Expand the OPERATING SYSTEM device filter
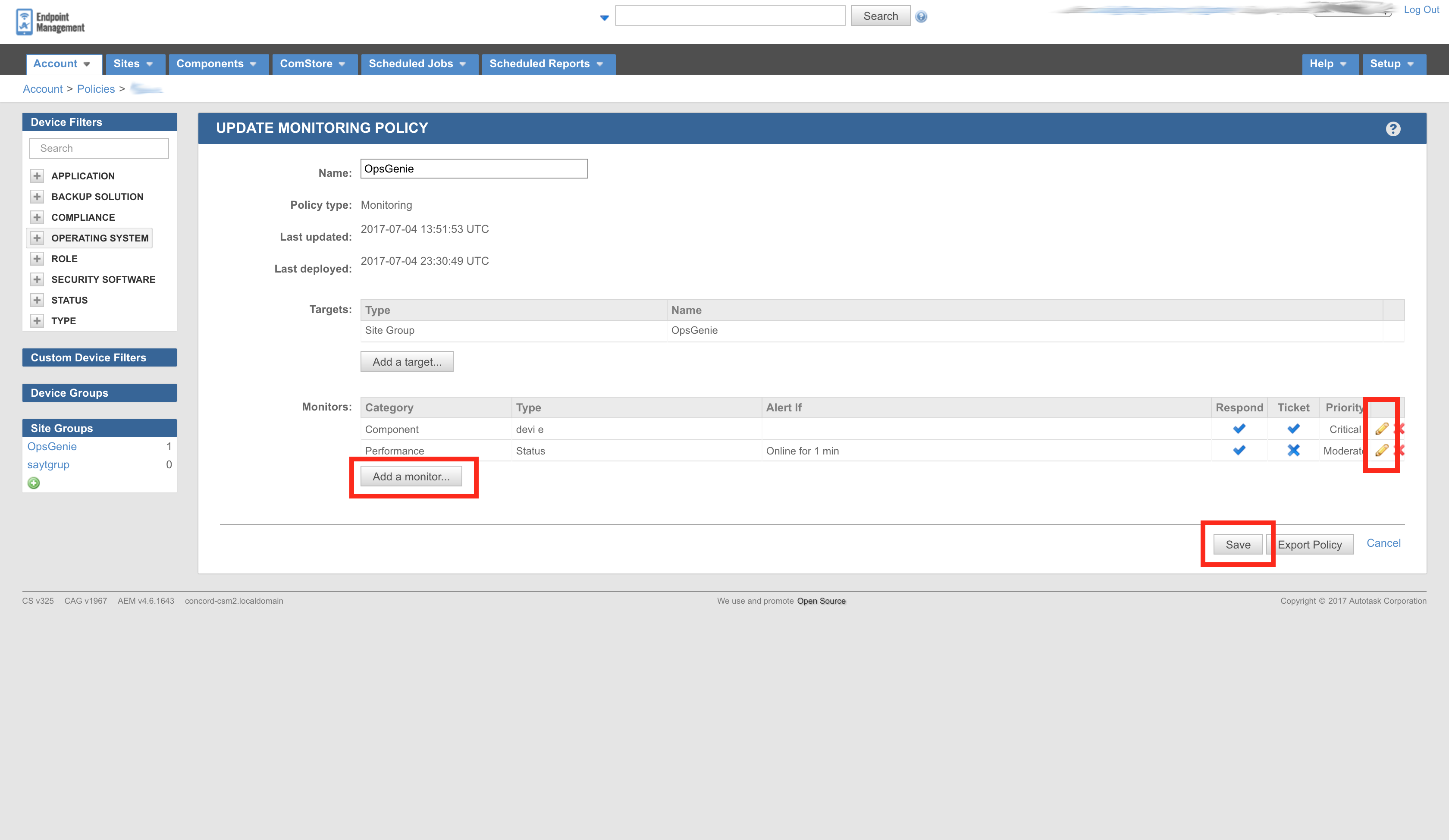The width and height of the screenshot is (1449, 840). tap(36, 237)
